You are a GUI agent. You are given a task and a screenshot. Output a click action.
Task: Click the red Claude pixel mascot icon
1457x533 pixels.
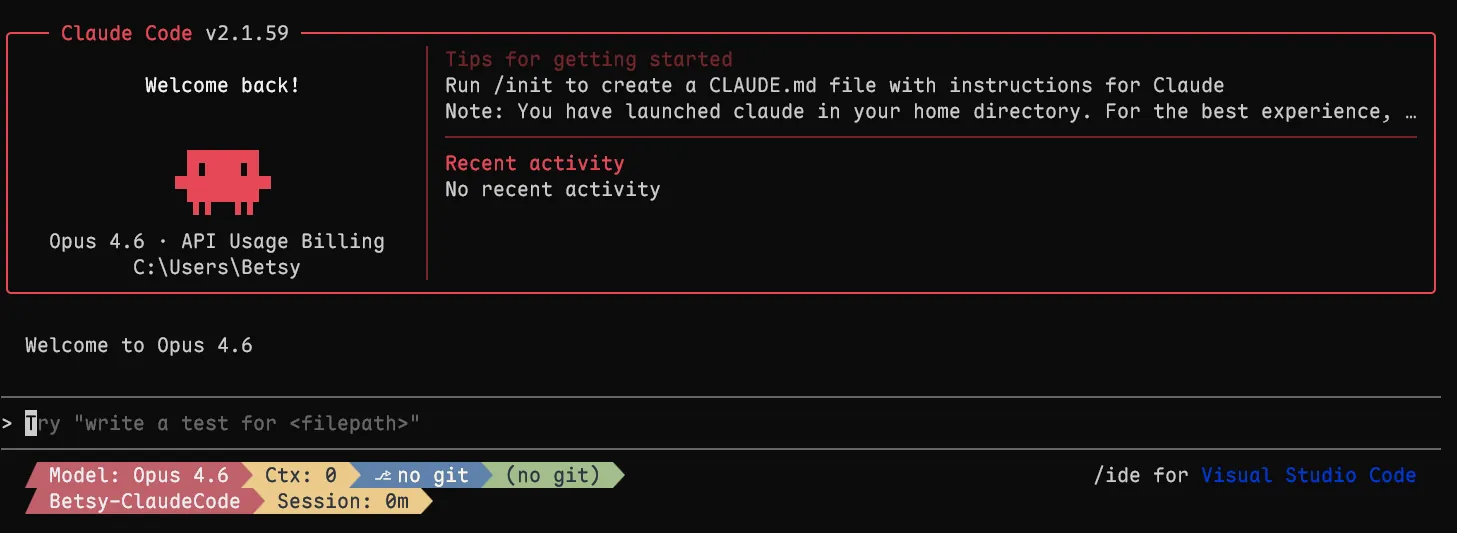point(222,181)
